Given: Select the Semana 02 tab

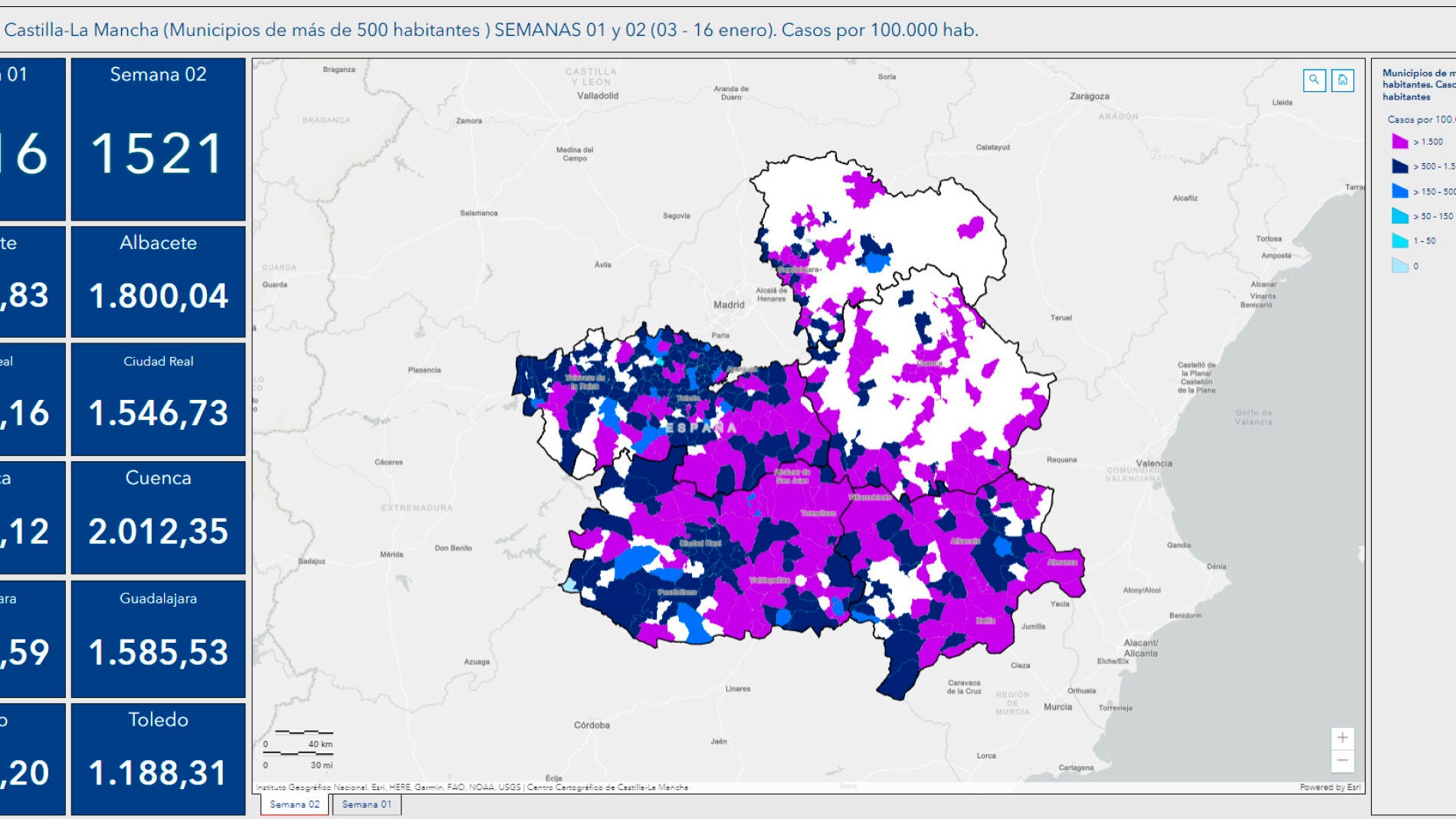Looking at the screenshot, I should tap(295, 804).
